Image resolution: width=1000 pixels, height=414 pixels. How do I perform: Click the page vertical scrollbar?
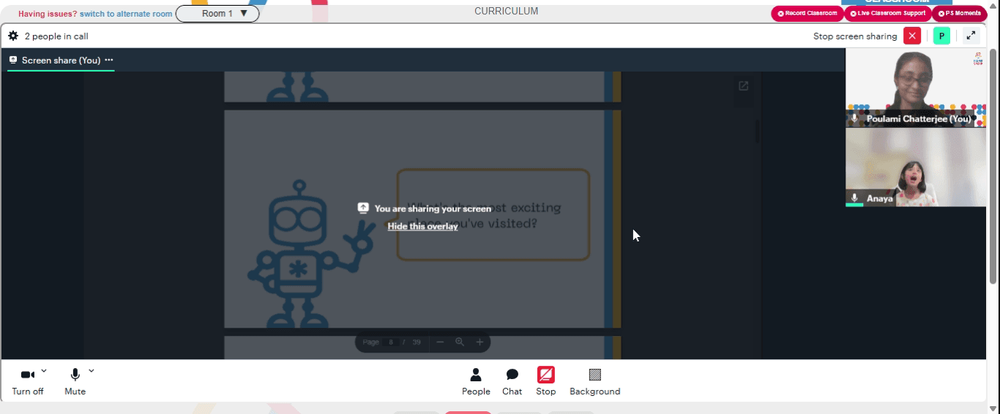coord(994,167)
